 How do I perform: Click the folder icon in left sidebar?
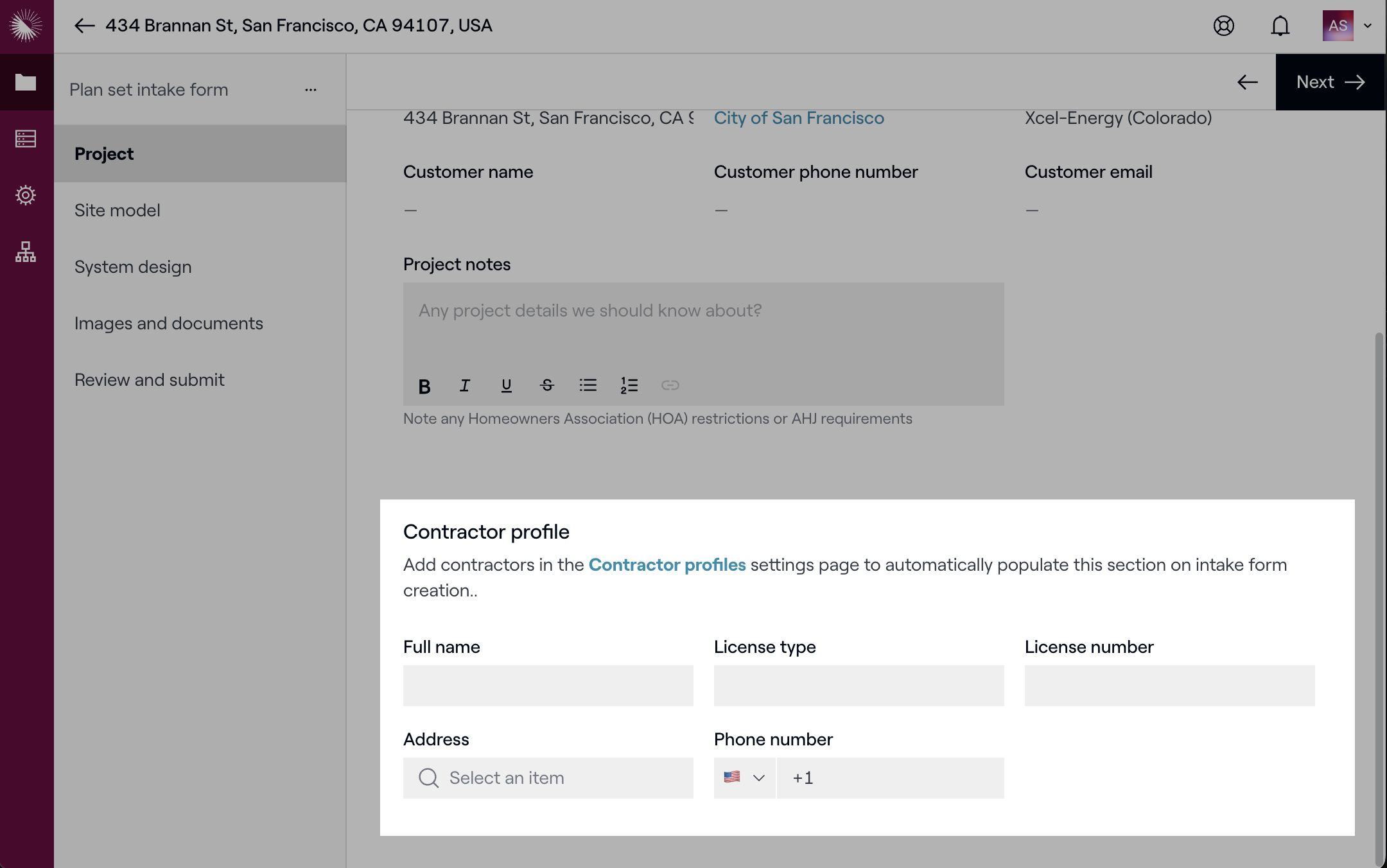[x=26, y=82]
